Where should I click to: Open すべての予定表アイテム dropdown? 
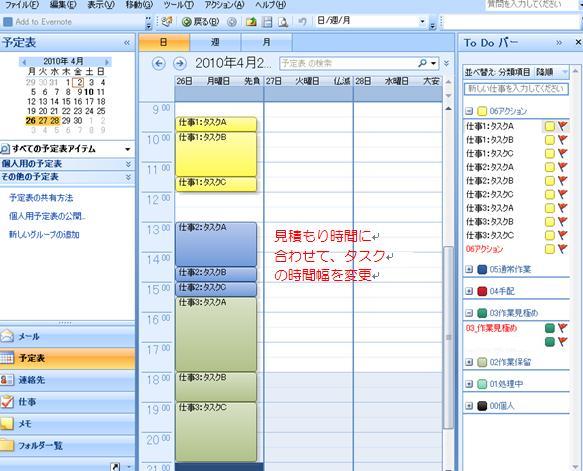coord(128,149)
